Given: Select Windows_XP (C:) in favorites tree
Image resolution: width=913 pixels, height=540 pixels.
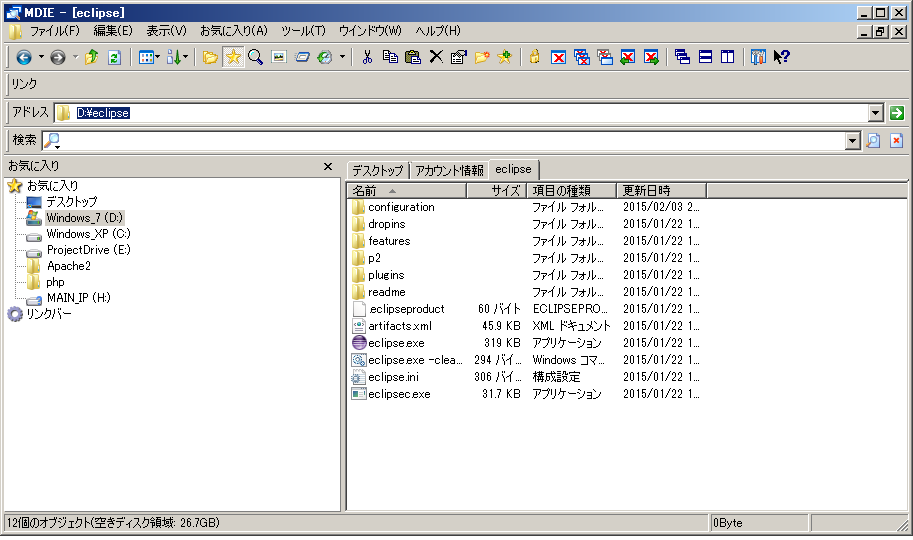Looking at the screenshot, I should 89,234.
